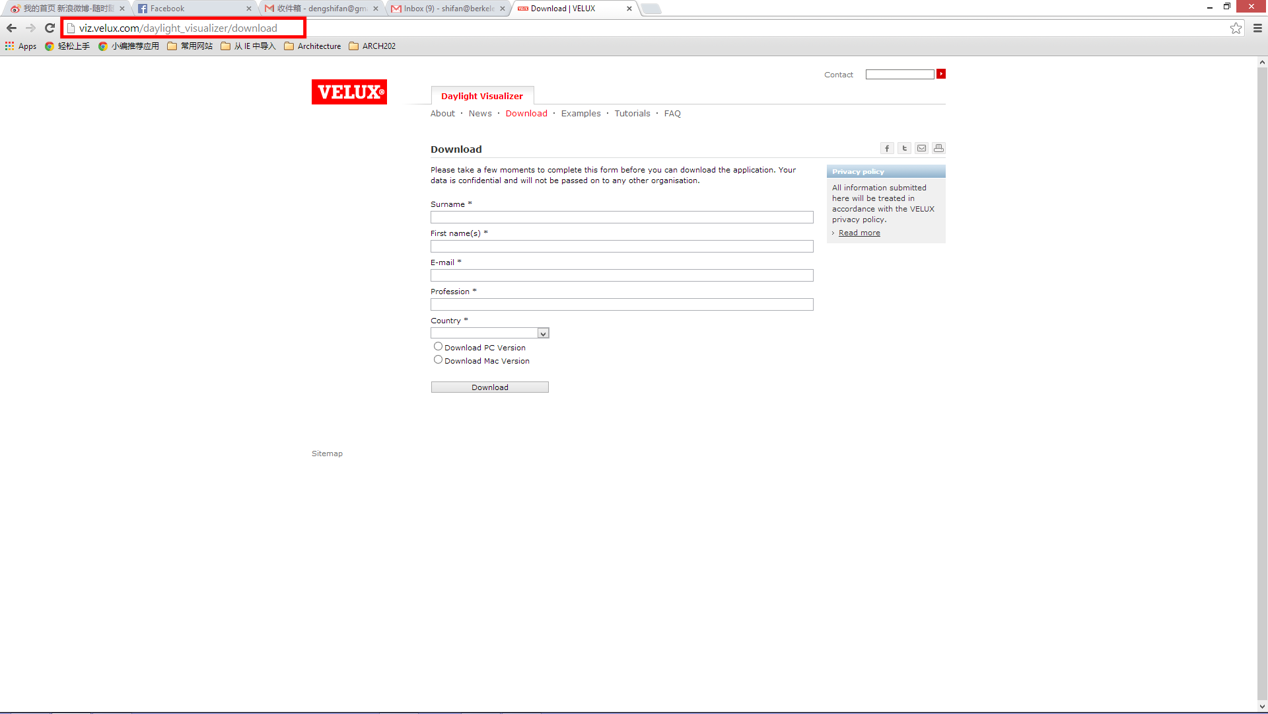This screenshot has width=1268, height=714.
Task: Open 小编推荐应用 bookmark
Action: point(129,46)
